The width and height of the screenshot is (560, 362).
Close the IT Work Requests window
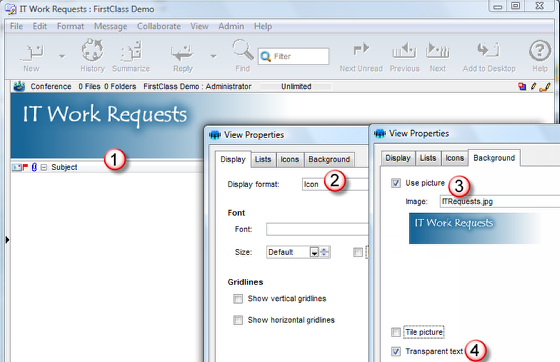click(540, 6)
